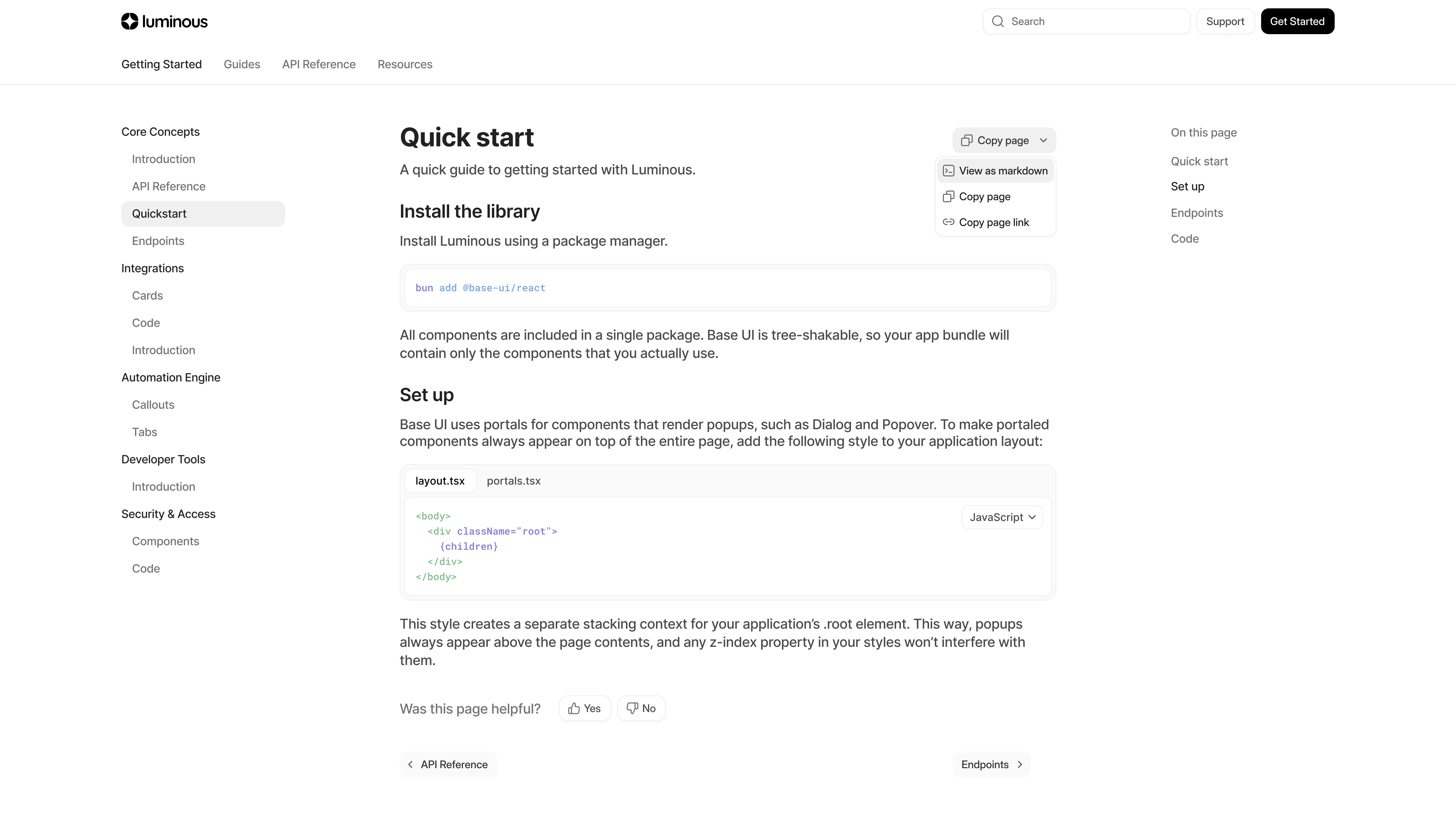This screenshot has height=819, width=1456.
Task: Click the thumbs-up Yes icon
Action: click(574, 708)
